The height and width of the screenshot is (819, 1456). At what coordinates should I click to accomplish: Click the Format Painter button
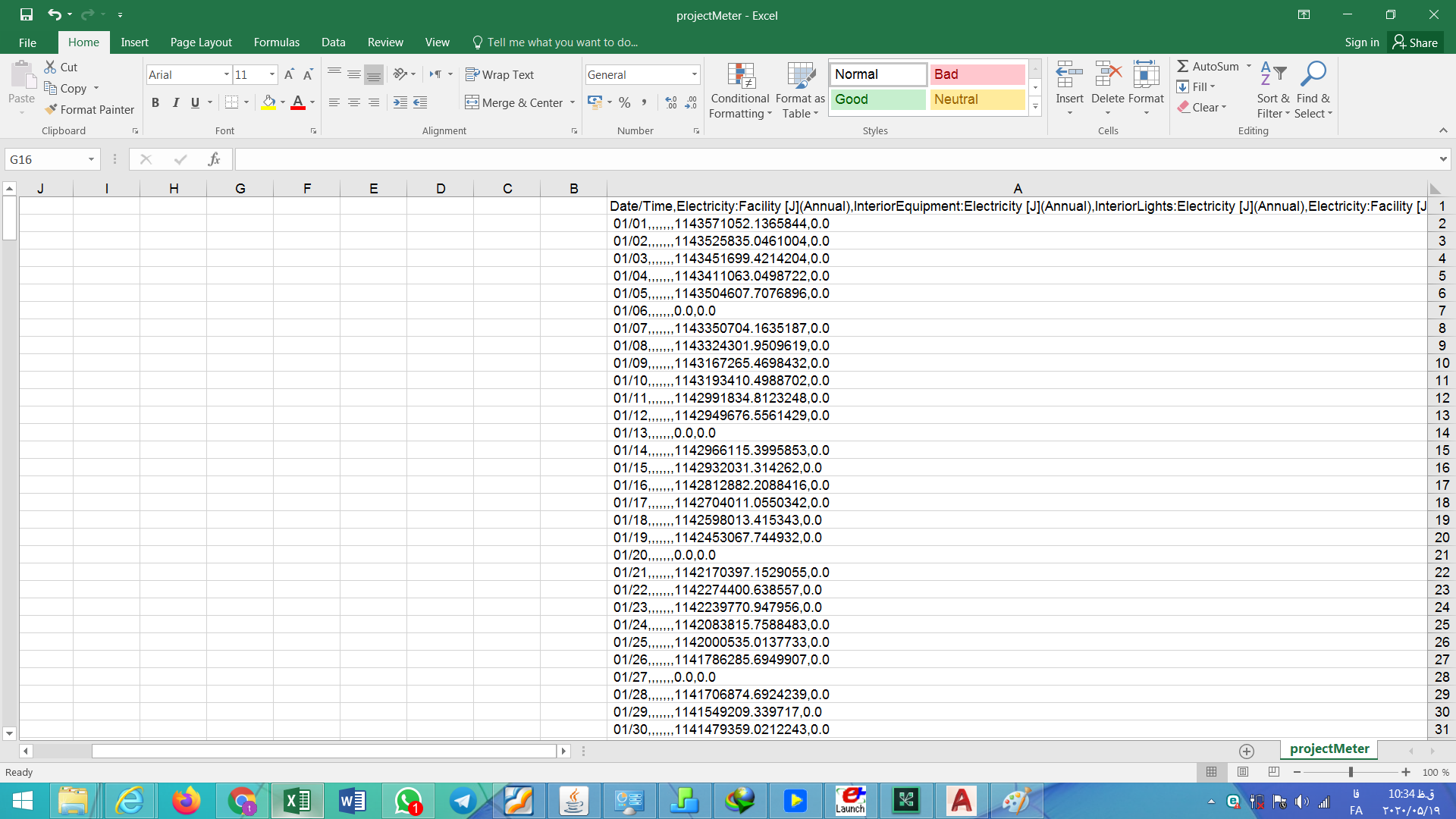tap(89, 110)
